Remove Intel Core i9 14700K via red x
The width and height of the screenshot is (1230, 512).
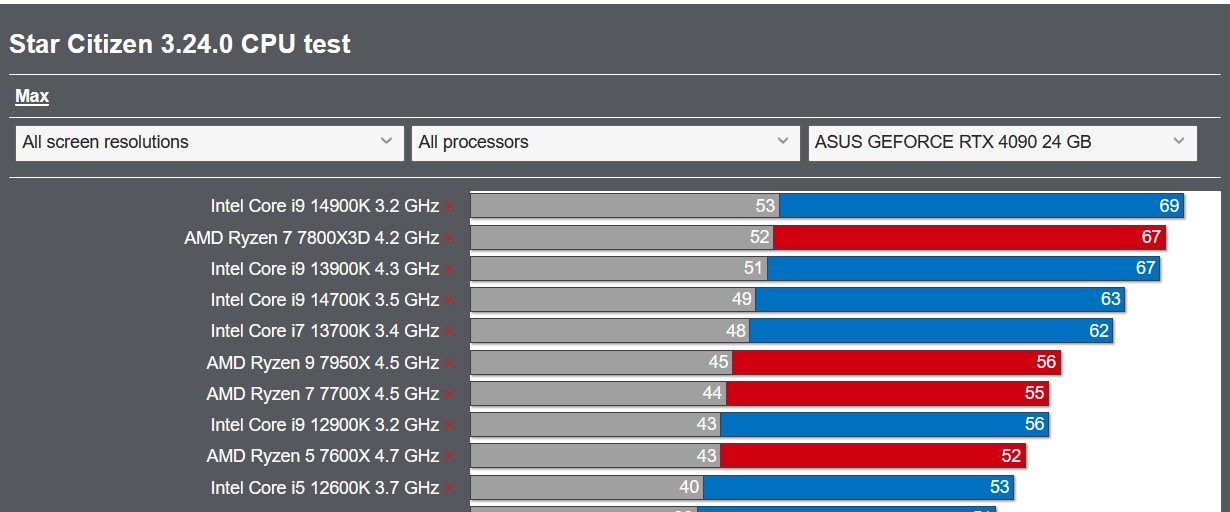pyautogui.click(x=450, y=301)
